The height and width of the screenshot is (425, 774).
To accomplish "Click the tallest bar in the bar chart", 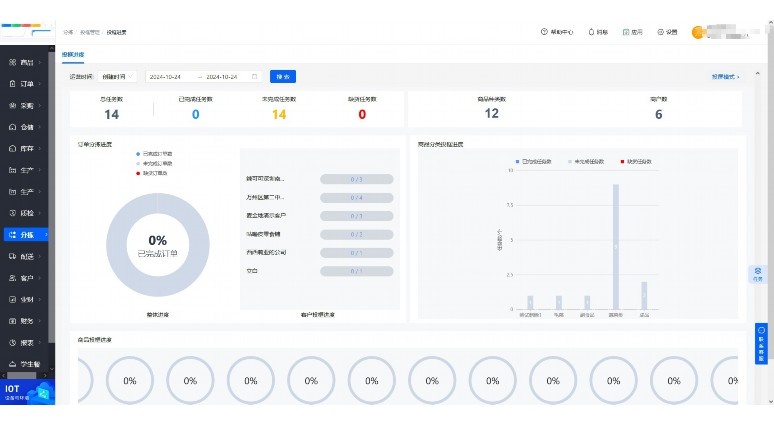I will click(616, 247).
